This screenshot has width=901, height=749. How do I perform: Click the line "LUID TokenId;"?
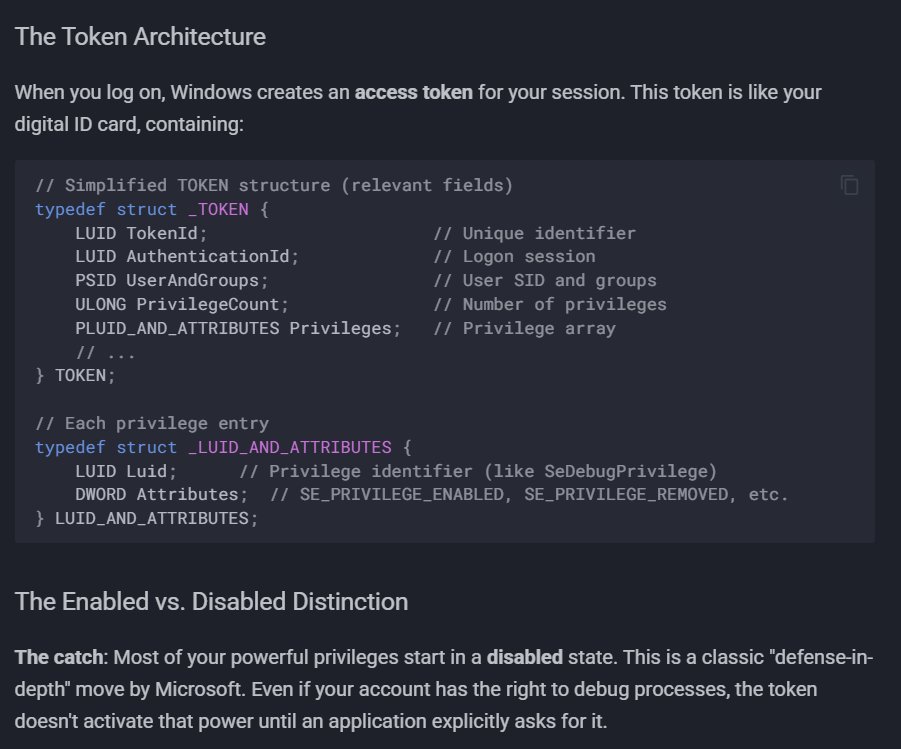pyautogui.click(x=141, y=233)
